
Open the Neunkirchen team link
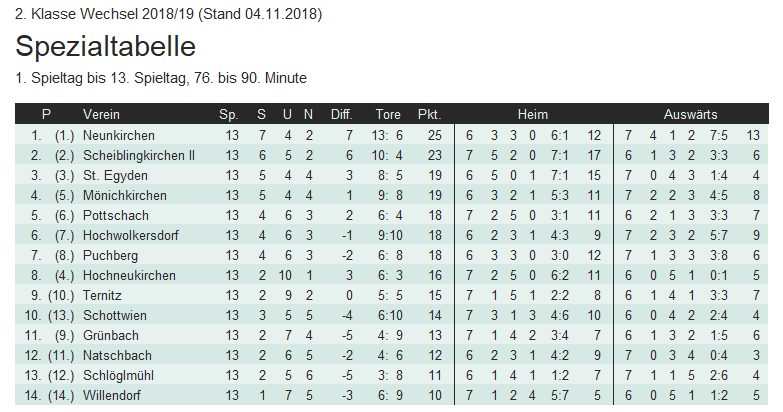(119, 135)
